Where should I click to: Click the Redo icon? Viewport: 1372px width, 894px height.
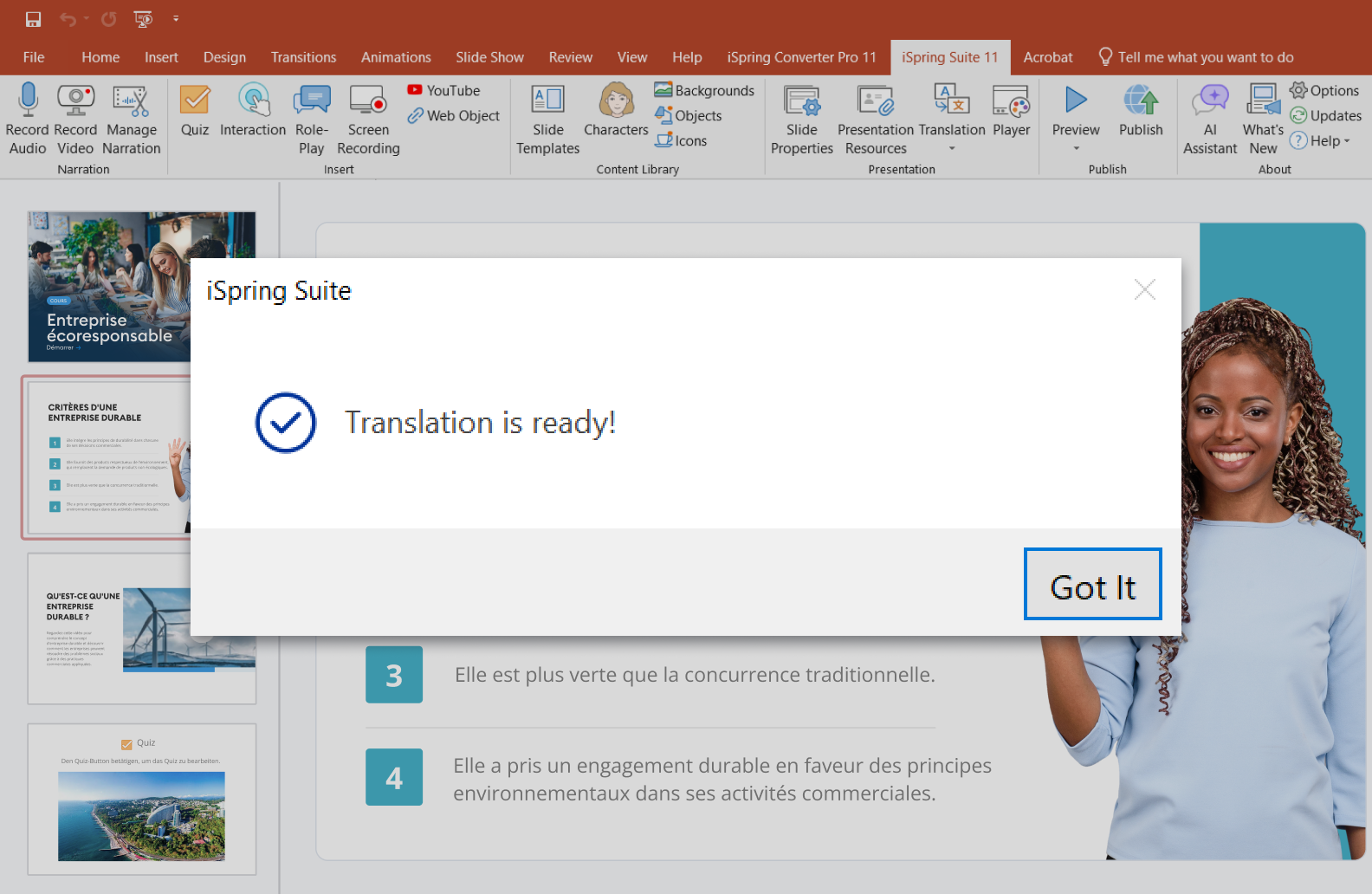point(108,18)
